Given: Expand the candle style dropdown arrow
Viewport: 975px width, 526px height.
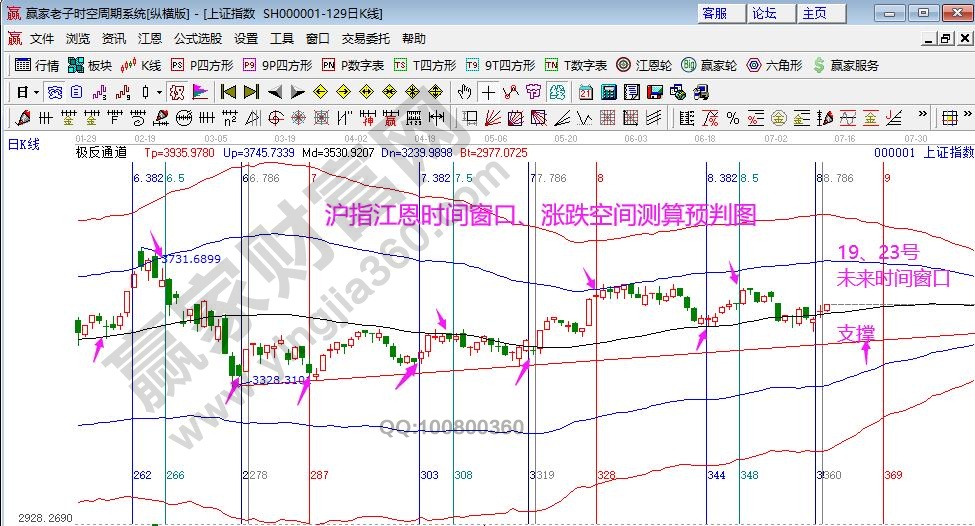Looking at the screenshot, I should pos(159,92).
